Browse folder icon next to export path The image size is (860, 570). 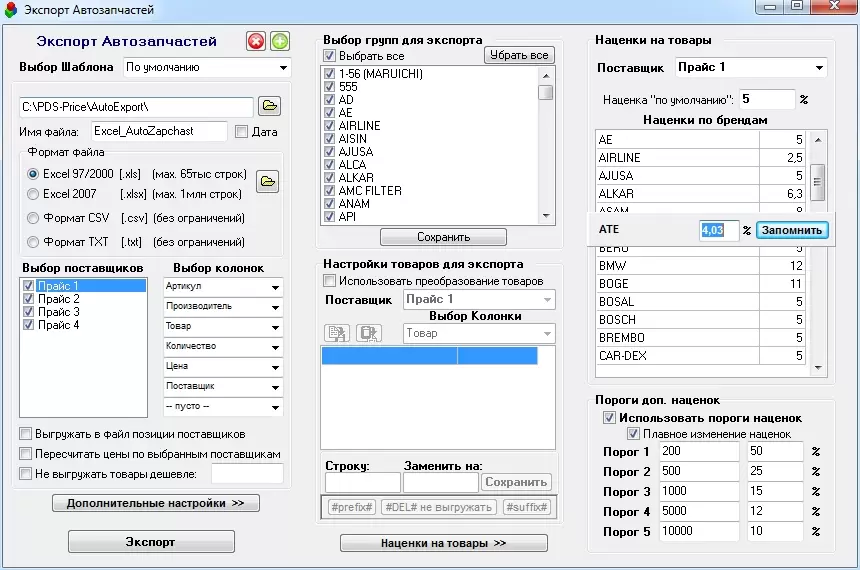tap(269, 106)
